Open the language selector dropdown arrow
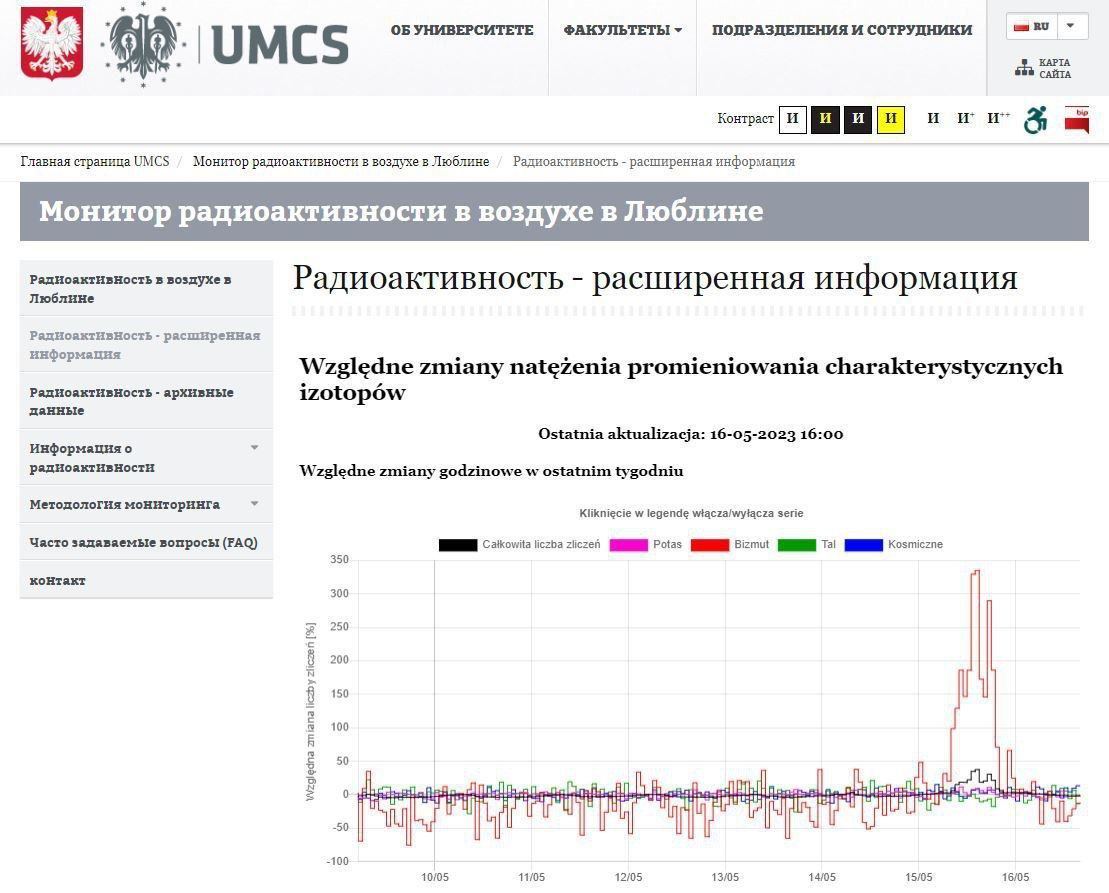The image size is (1109, 893). pyautogui.click(x=1071, y=26)
